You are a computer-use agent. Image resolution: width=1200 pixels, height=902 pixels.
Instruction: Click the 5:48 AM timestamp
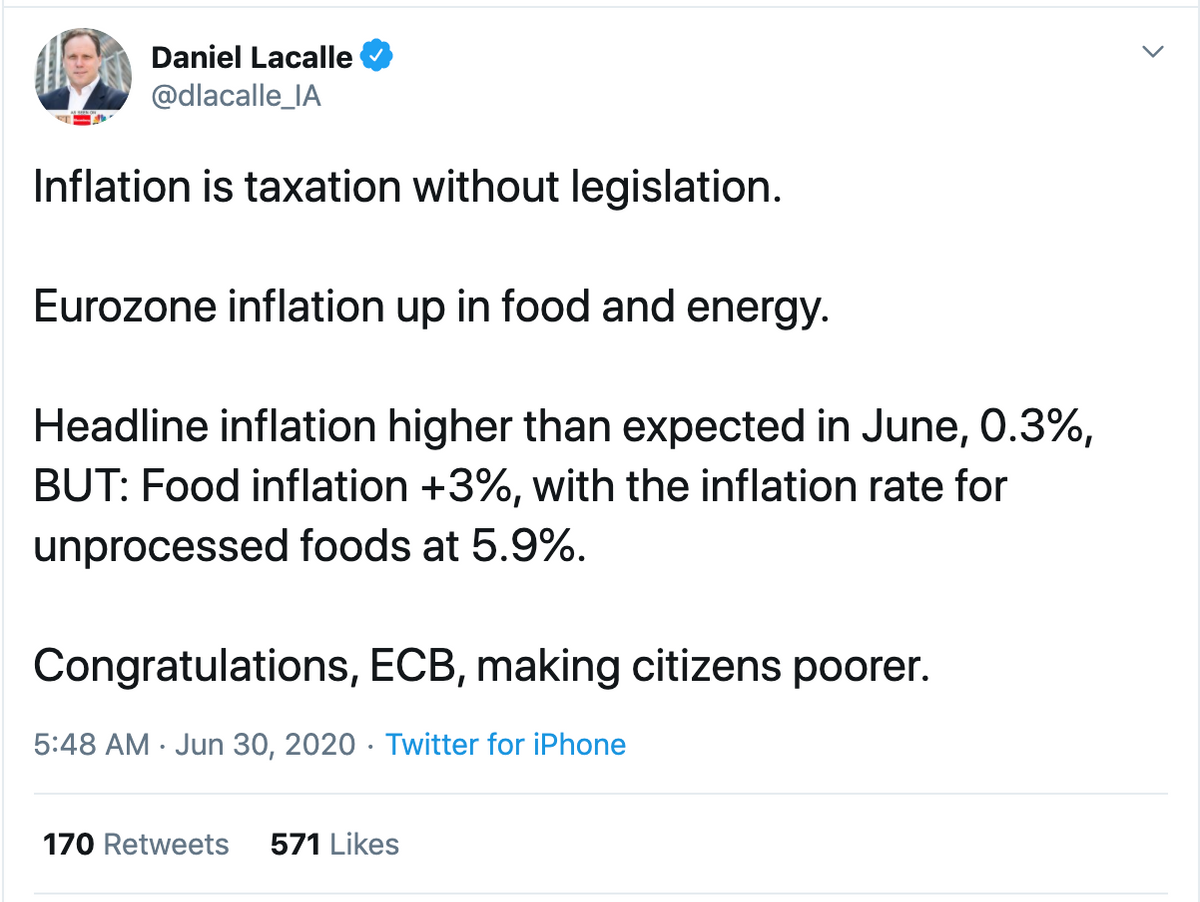92,745
